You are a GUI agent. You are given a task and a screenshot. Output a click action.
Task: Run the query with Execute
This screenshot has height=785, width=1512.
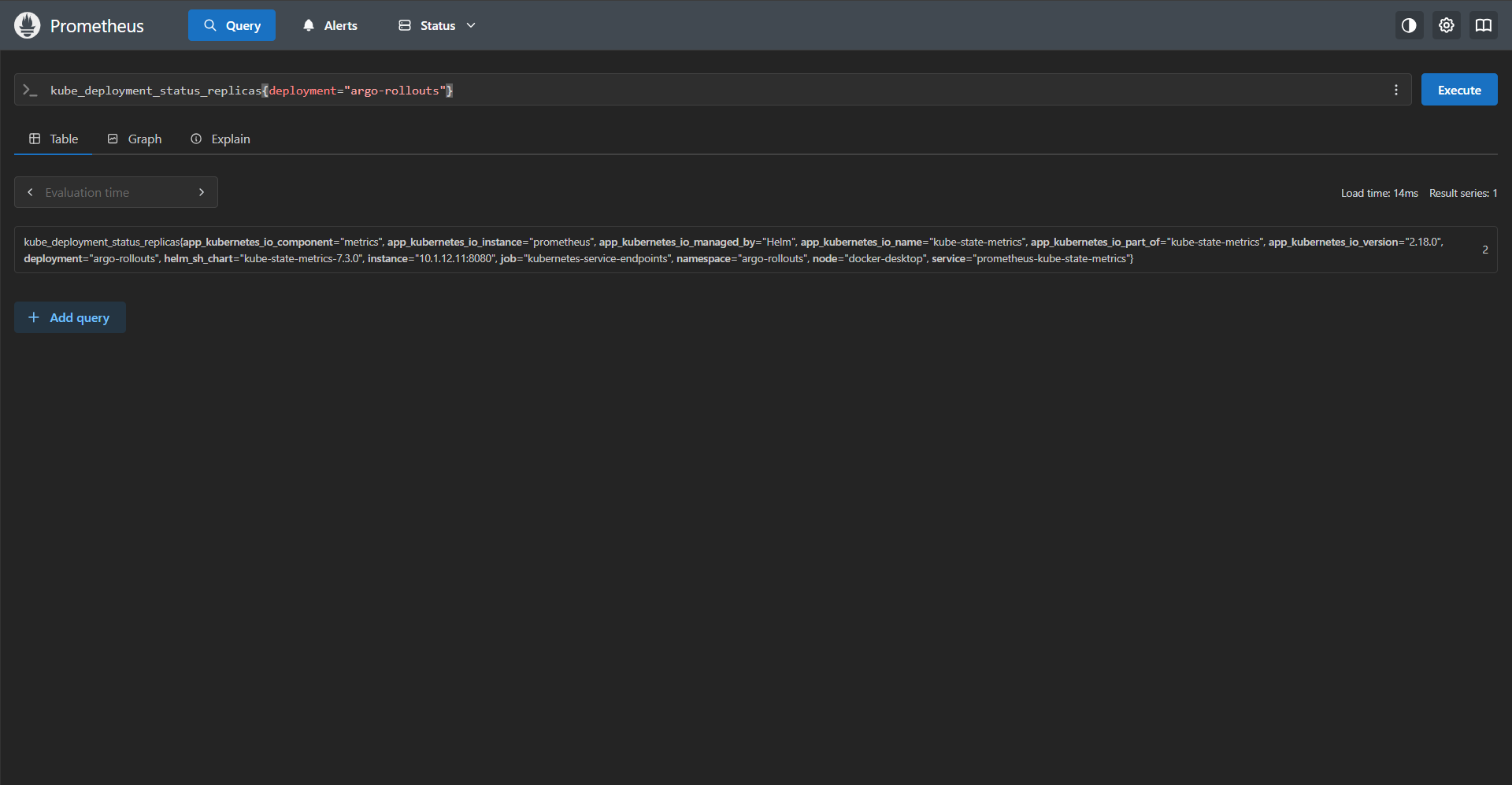tap(1458, 90)
